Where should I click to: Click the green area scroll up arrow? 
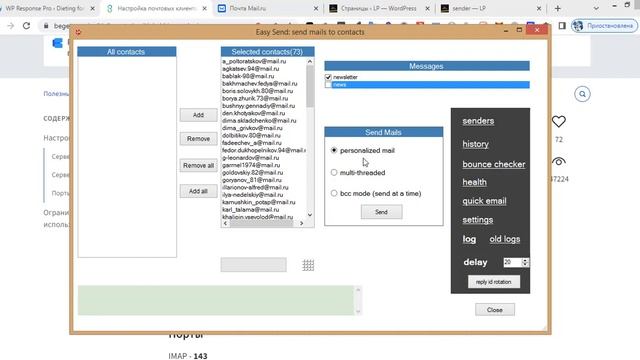click(358, 289)
